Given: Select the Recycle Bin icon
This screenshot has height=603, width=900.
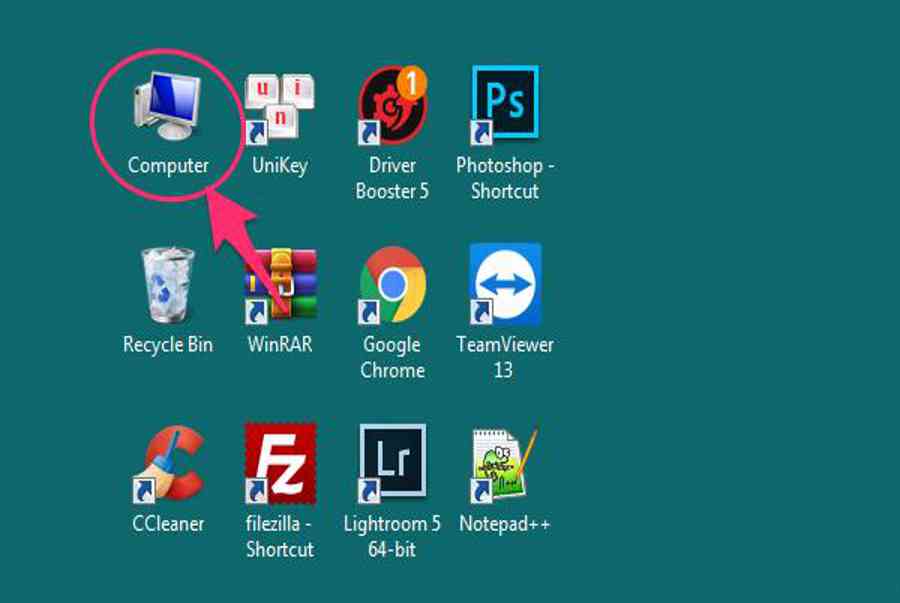Looking at the screenshot, I should (x=168, y=285).
